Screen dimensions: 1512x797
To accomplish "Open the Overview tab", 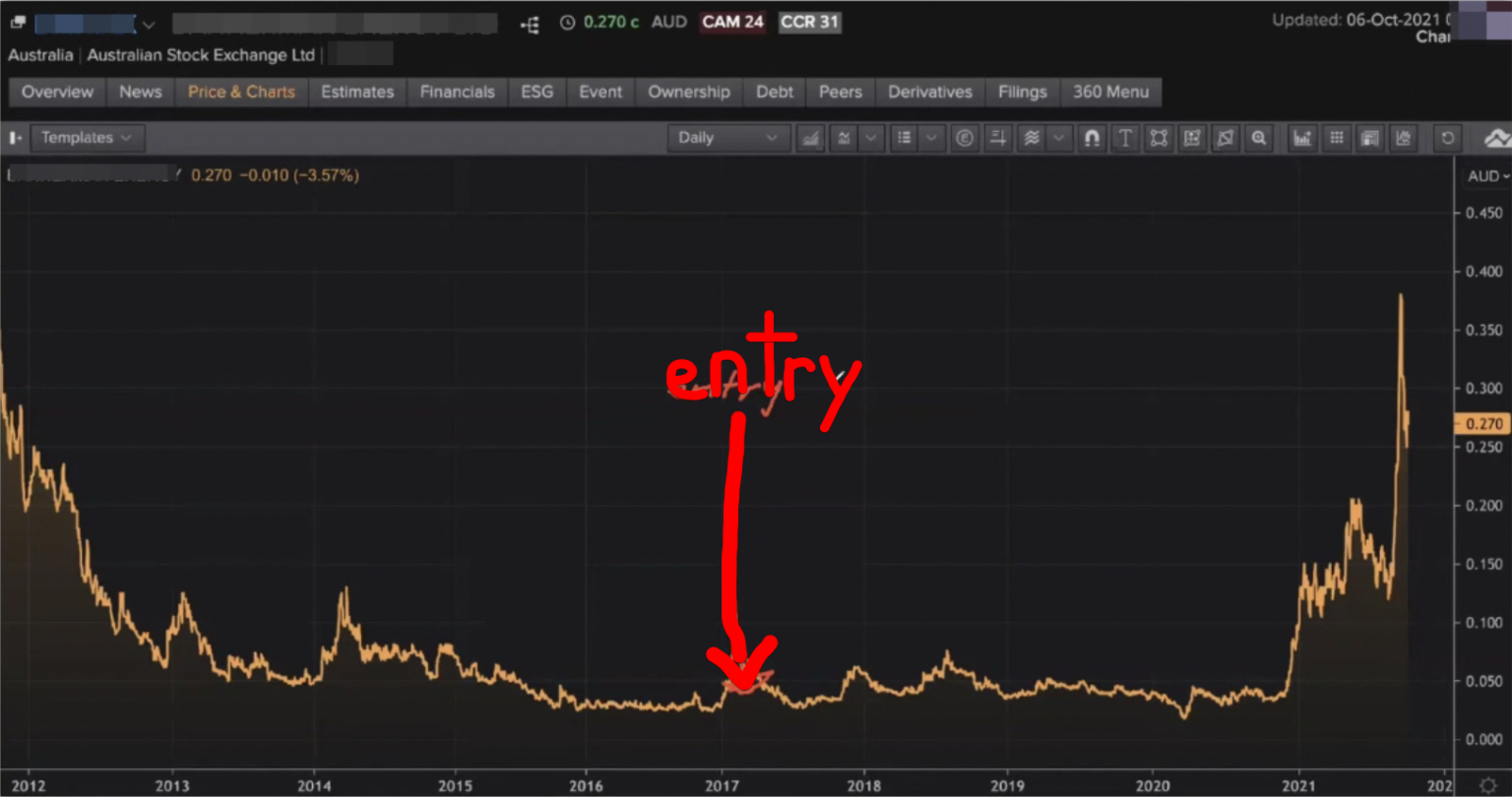I will 58,92.
